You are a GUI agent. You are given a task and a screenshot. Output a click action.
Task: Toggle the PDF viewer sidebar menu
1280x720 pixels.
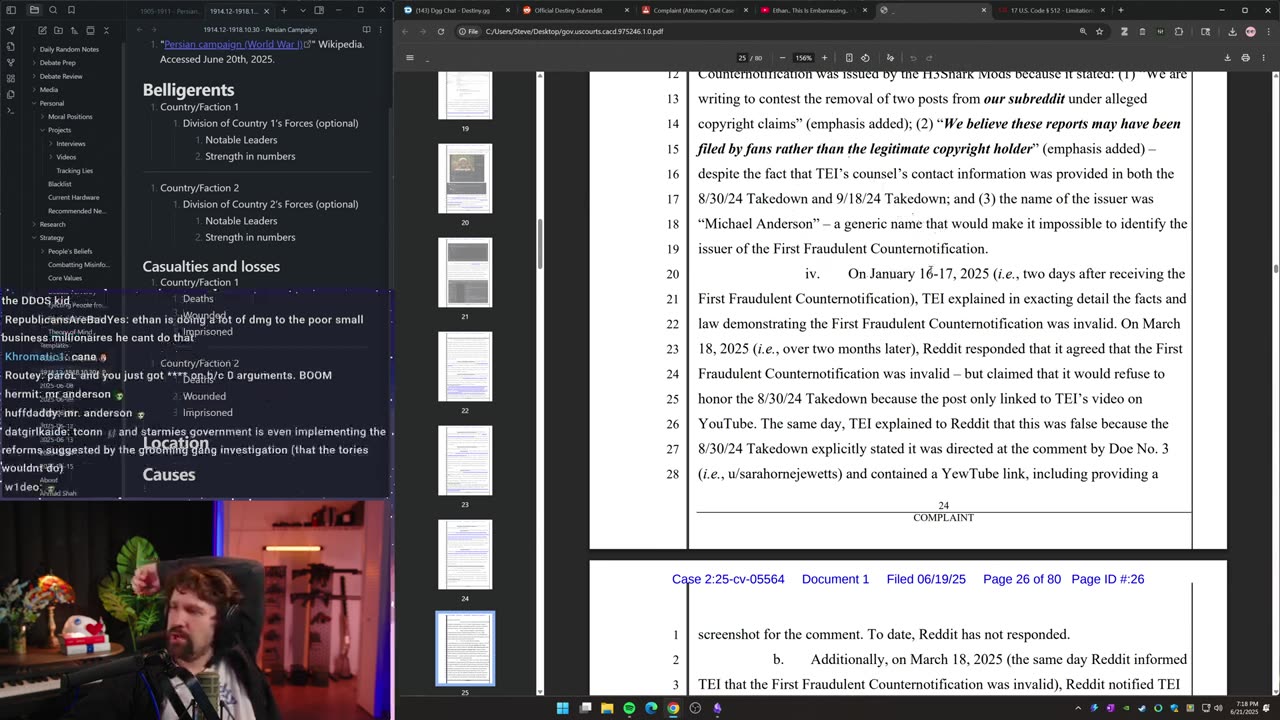[409, 57]
